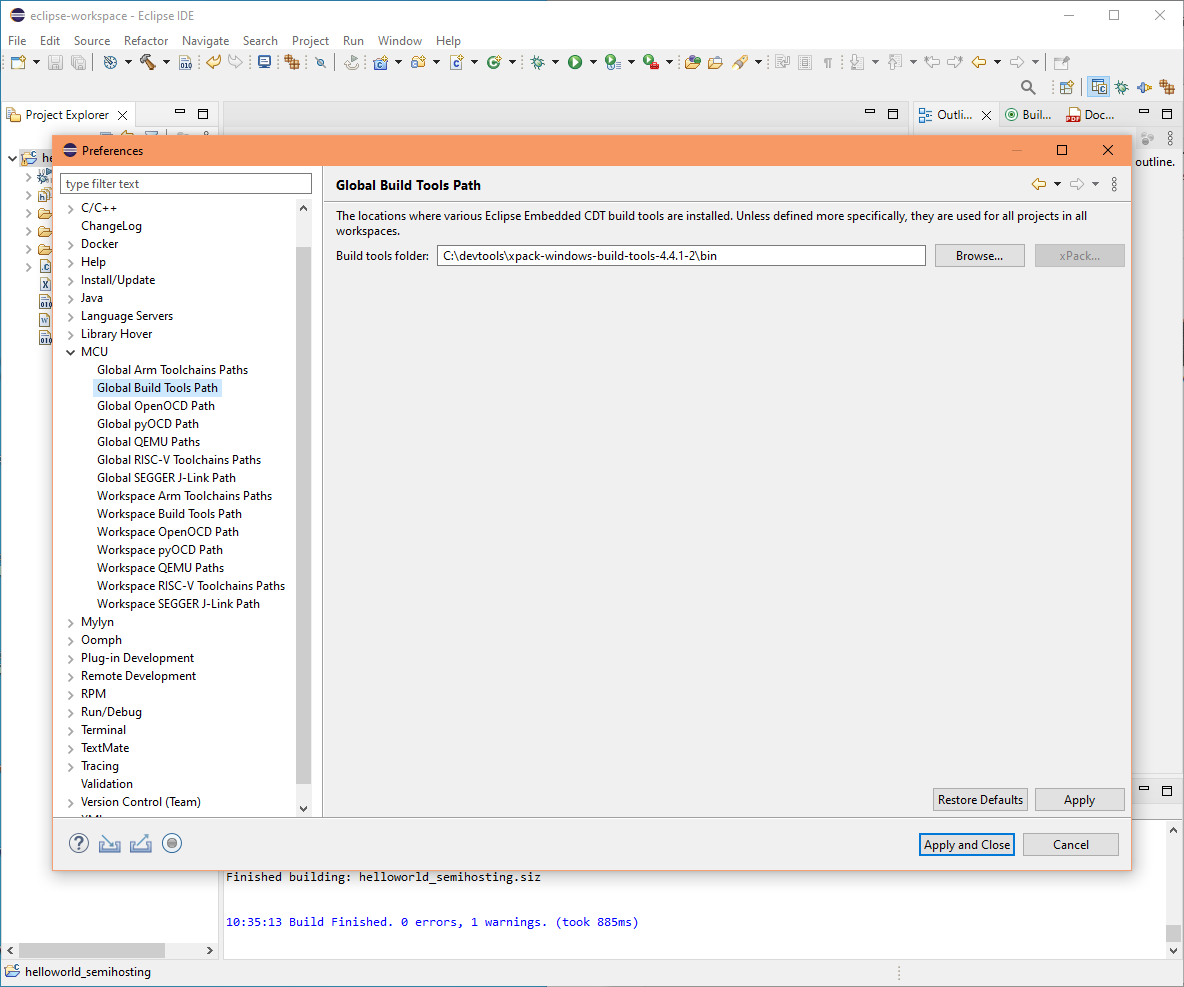1184x987 pixels.
Task: Click inside the Build tools folder text field
Action: (680, 255)
